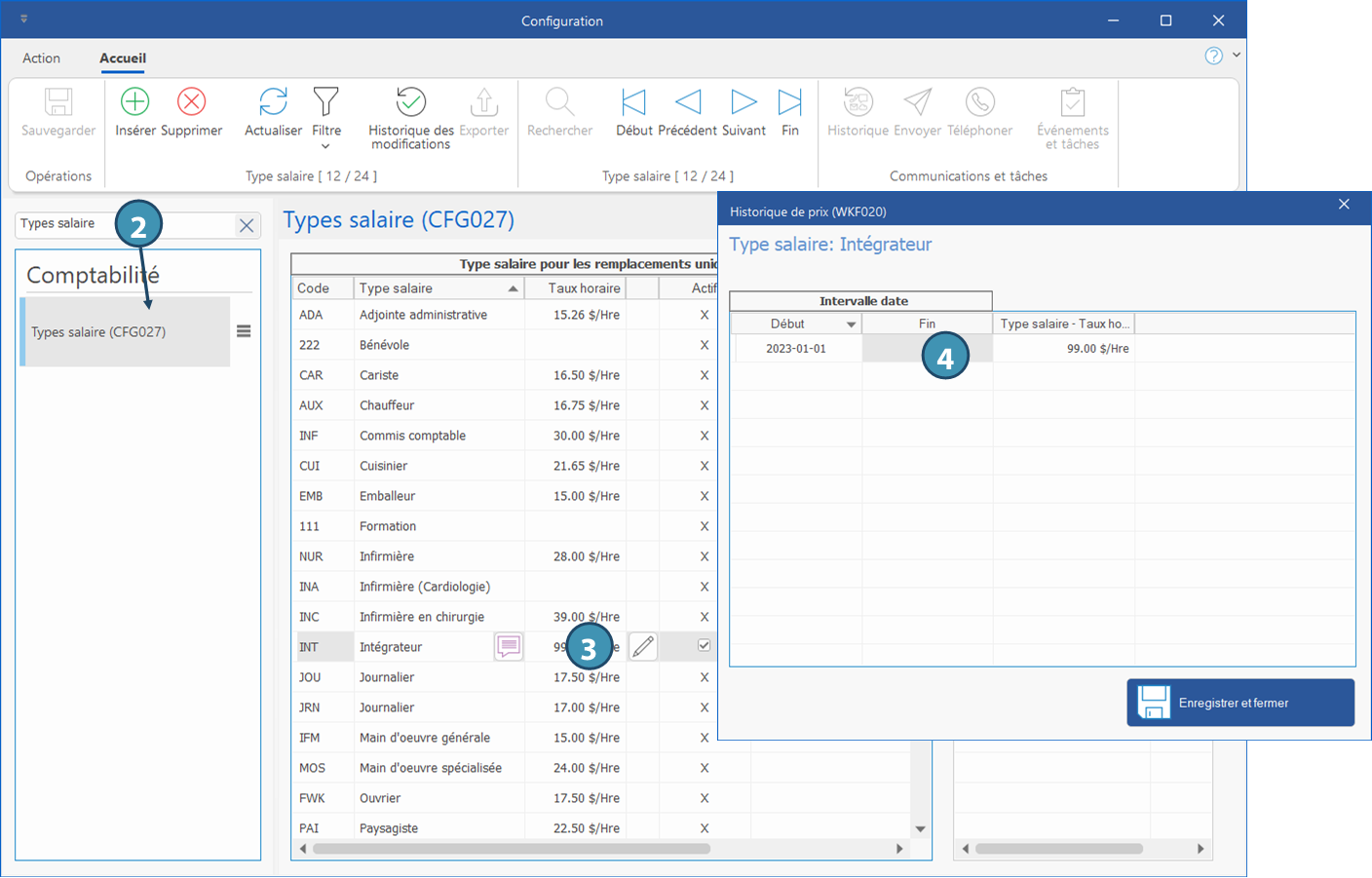The image size is (1372, 878).
Task: Go to next record with Suivant
Action: coord(743,102)
